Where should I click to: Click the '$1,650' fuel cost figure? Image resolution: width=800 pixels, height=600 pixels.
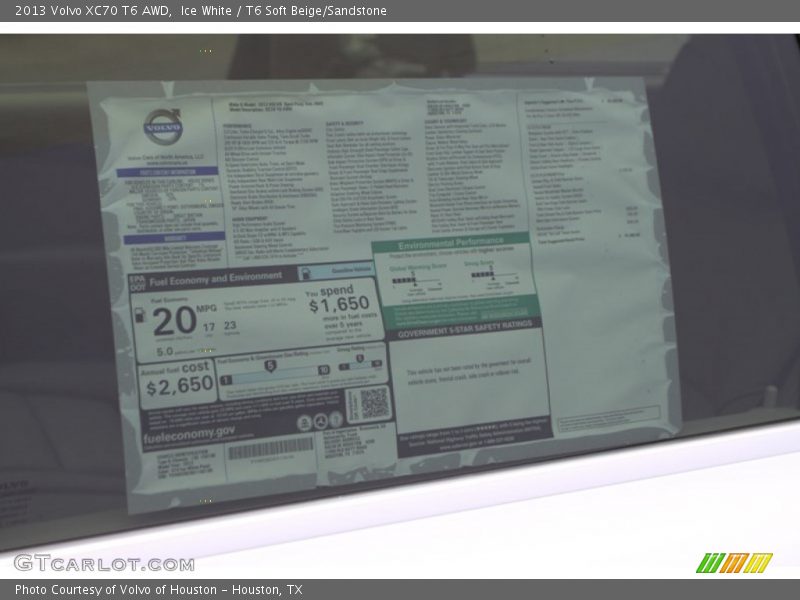coord(339,305)
